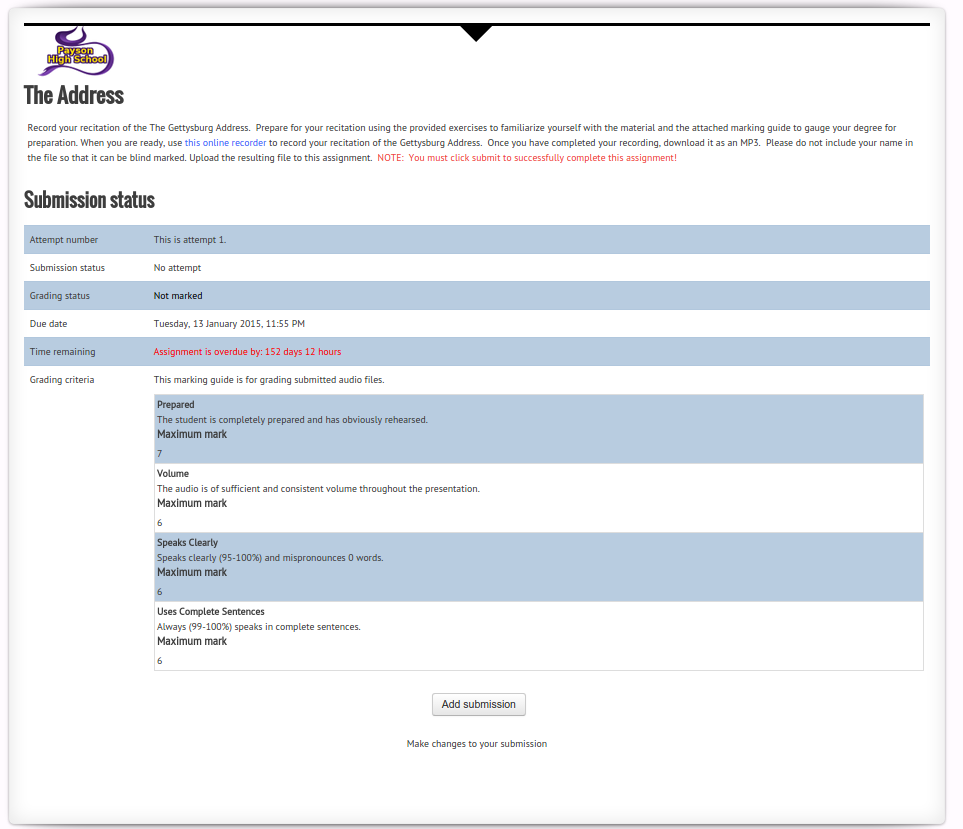Click the 'Uses Complete Sentences' criterion title
The height and width of the screenshot is (829, 963).
pyautogui.click(x=211, y=612)
